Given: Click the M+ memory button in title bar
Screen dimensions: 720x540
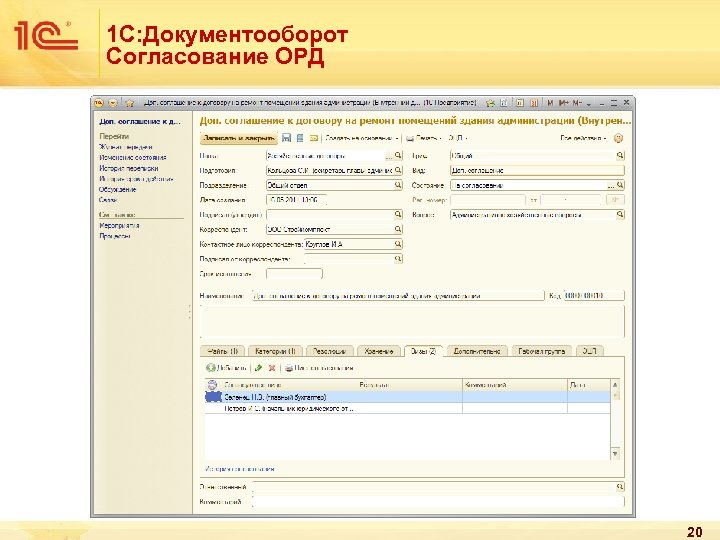Looking at the screenshot, I should [563, 103].
